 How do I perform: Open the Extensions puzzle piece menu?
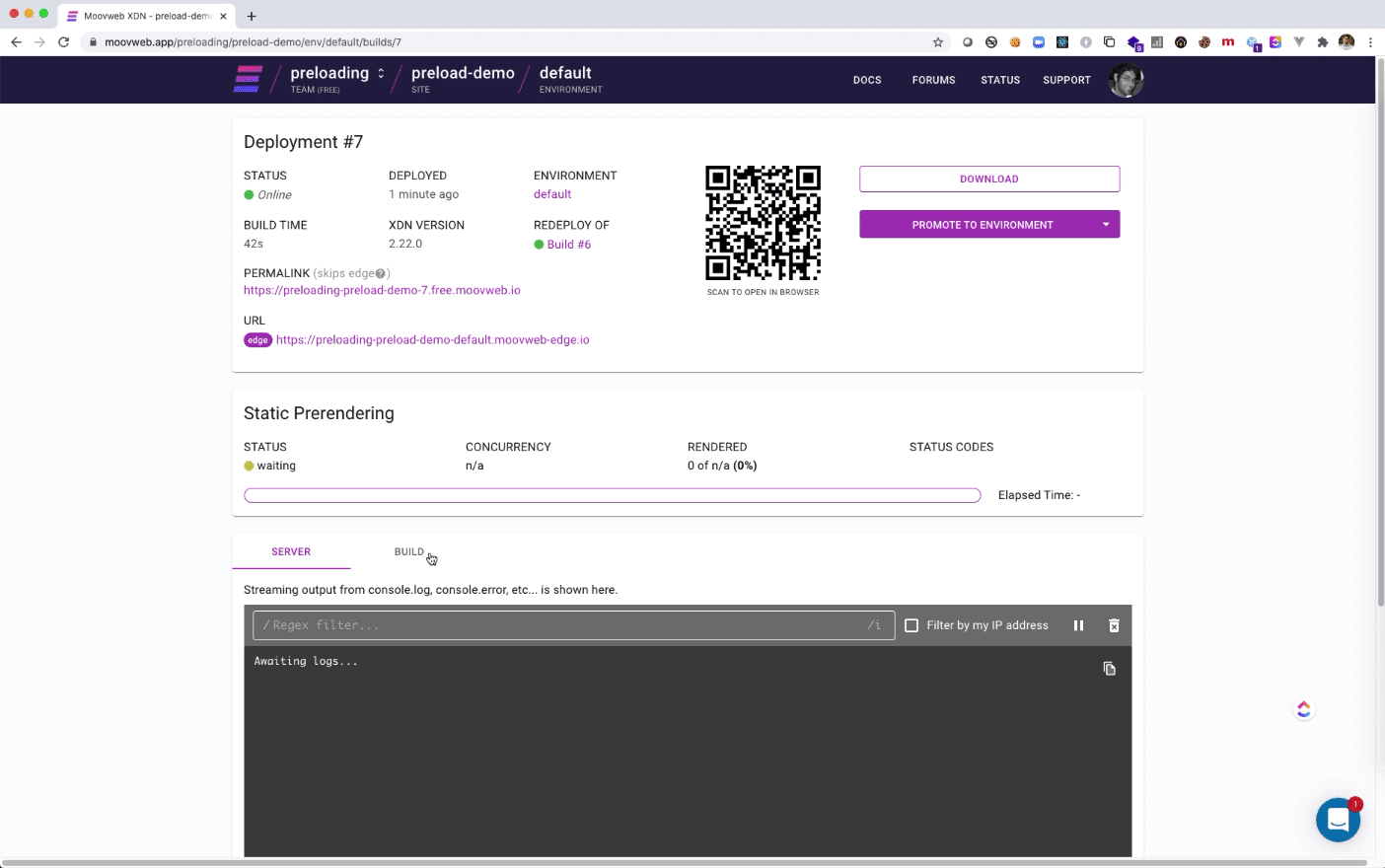[1323, 42]
